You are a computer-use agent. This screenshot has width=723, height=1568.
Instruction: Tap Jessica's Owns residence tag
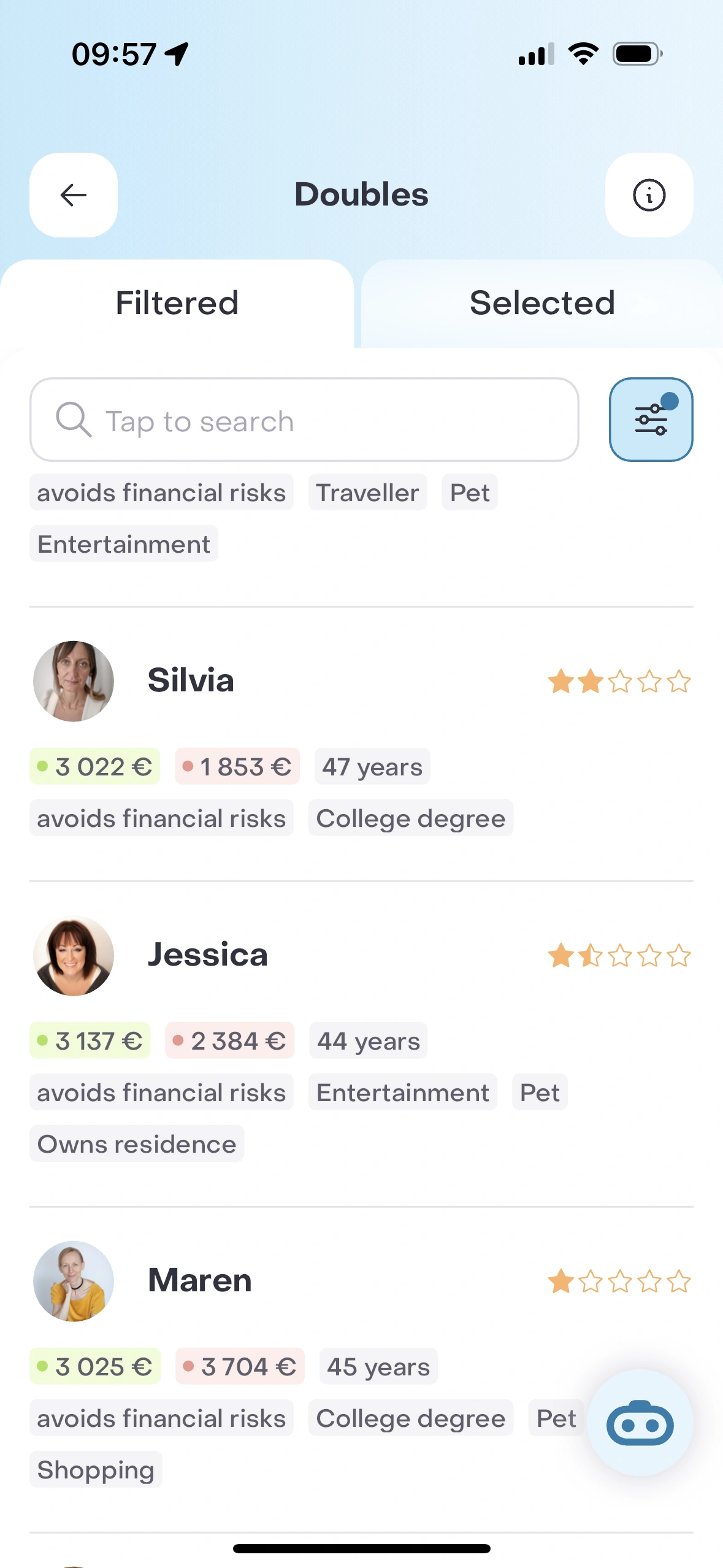pyautogui.click(x=137, y=1144)
